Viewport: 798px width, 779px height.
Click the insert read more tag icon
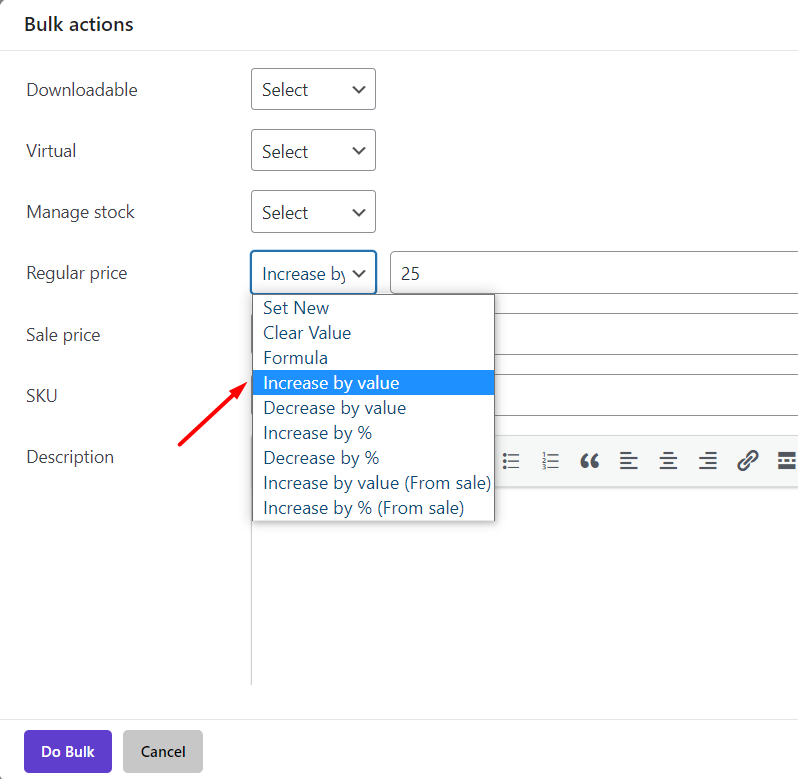tap(787, 461)
